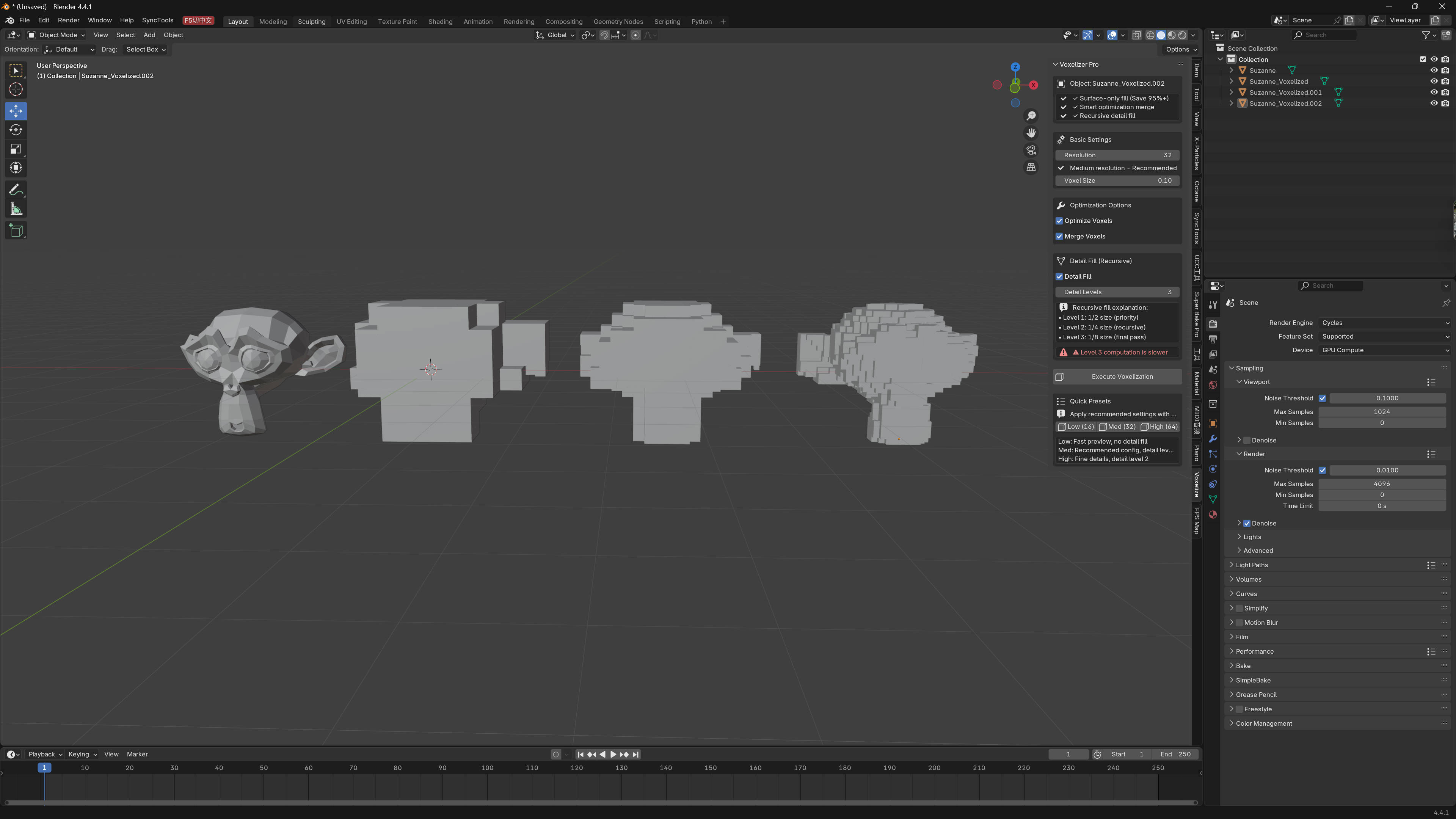Play the animation forward
This screenshot has height=819, width=1456.
click(x=613, y=755)
